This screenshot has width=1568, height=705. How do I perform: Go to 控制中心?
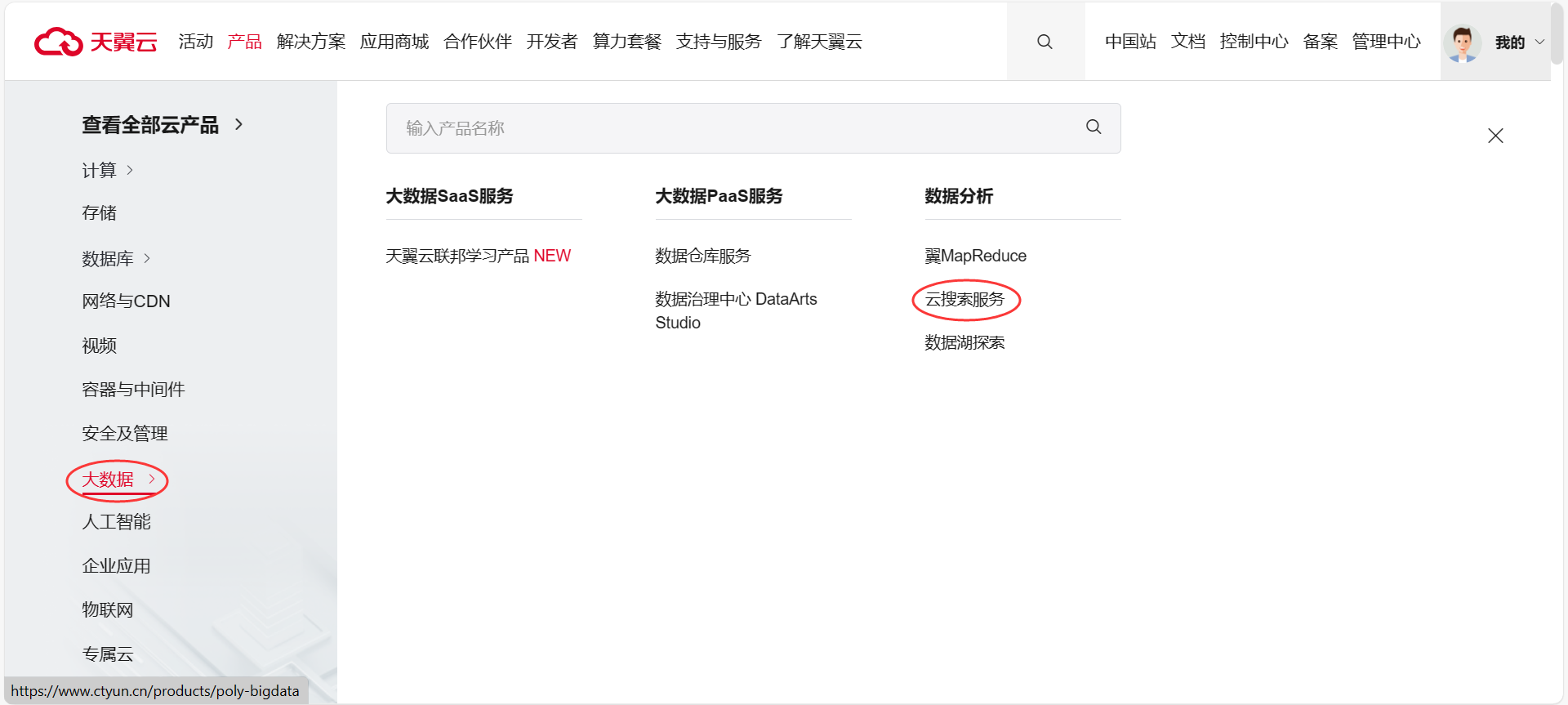click(1254, 42)
